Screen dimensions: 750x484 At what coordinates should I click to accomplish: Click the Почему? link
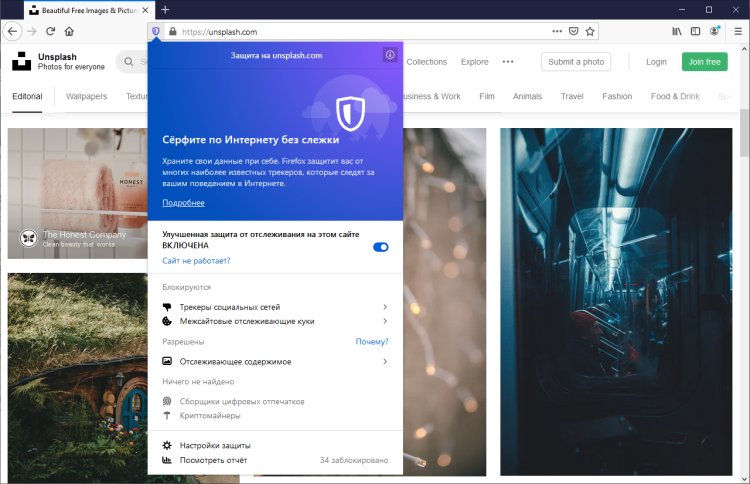pyautogui.click(x=372, y=341)
